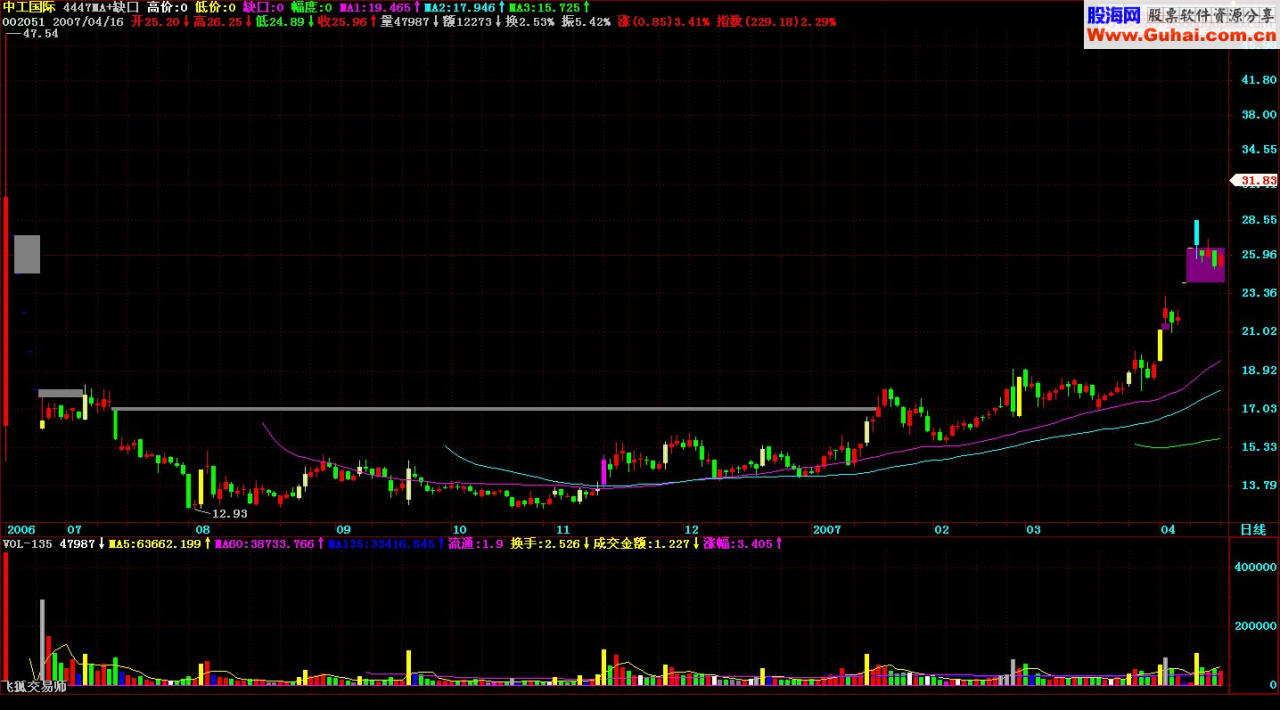Click the 38.00 price axis label
Viewport: 1280px width, 710px height.
tap(1258, 114)
